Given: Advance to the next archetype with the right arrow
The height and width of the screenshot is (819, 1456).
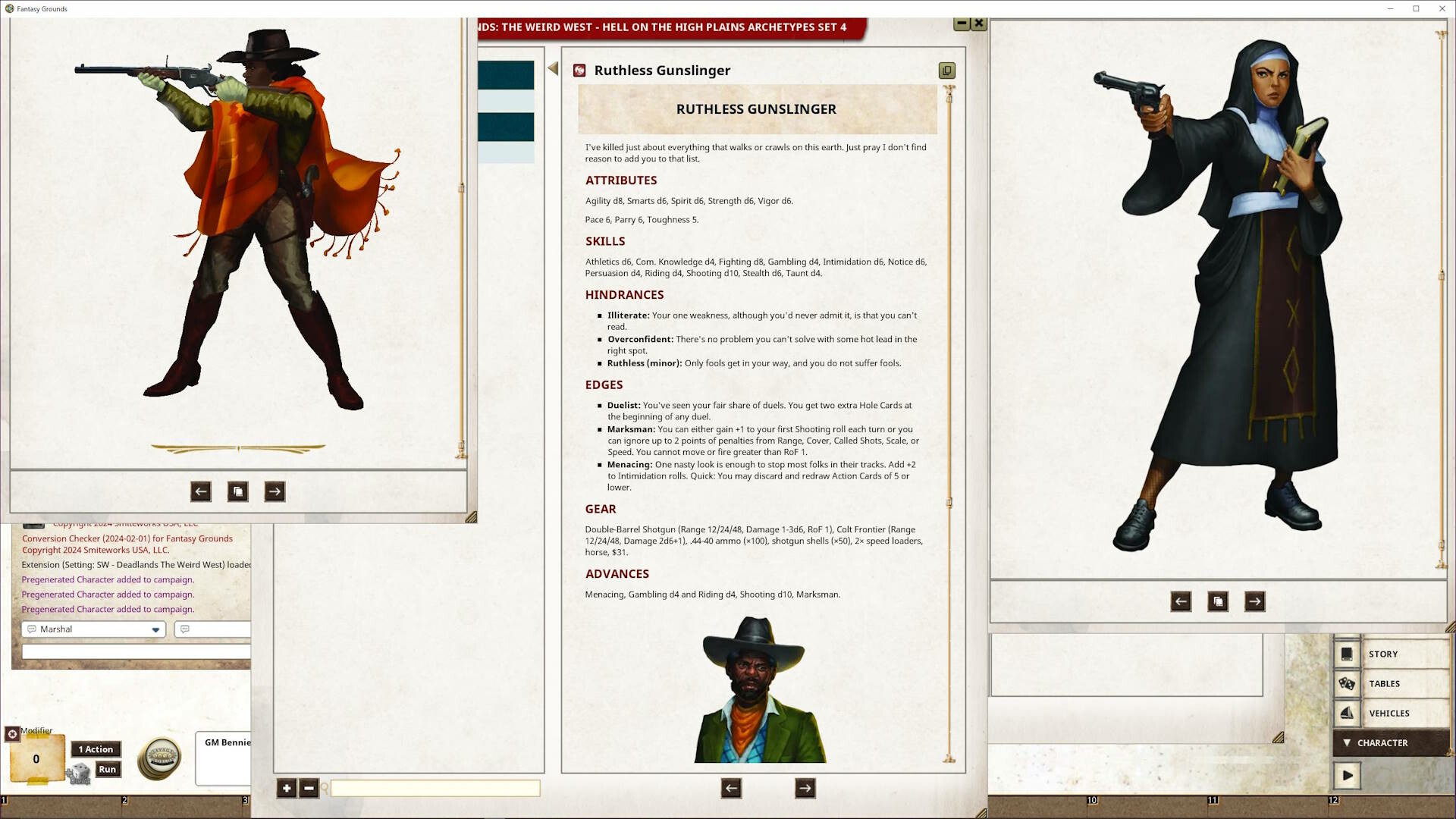Looking at the screenshot, I should click(x=805, y=789).
